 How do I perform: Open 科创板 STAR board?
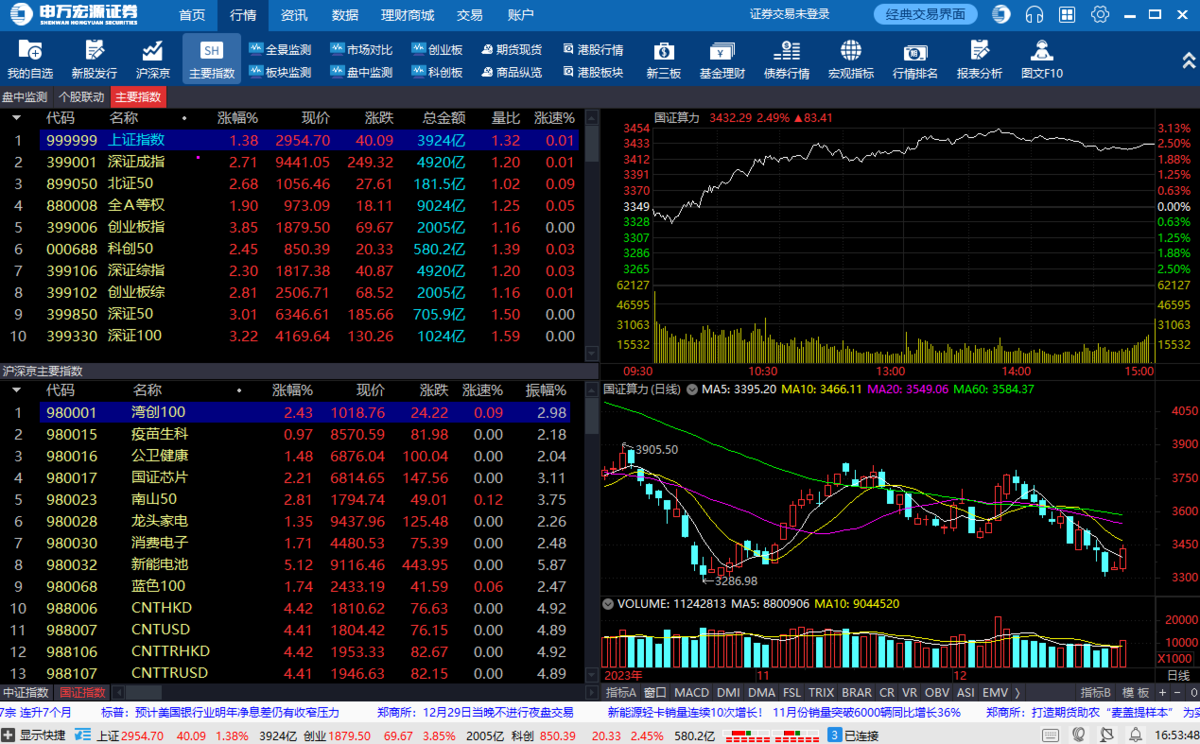coord(437,72)
